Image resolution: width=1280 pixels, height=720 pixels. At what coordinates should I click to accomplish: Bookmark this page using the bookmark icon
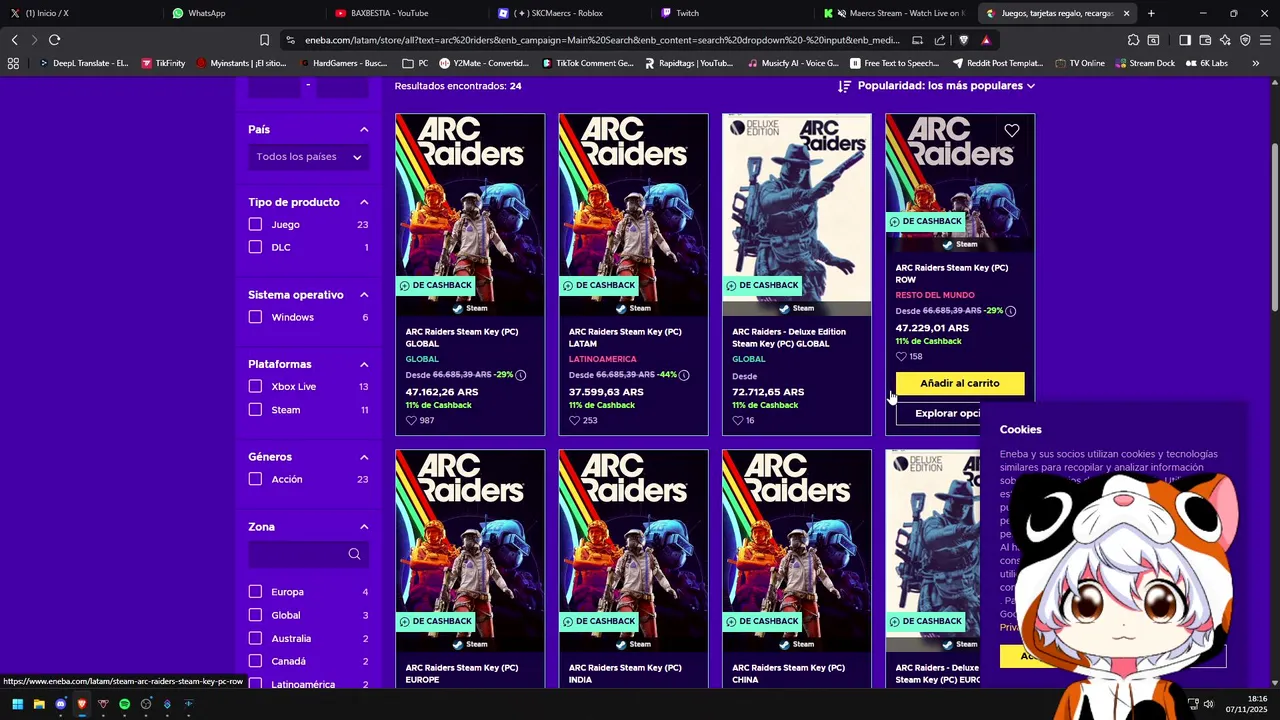coord(264,40)
